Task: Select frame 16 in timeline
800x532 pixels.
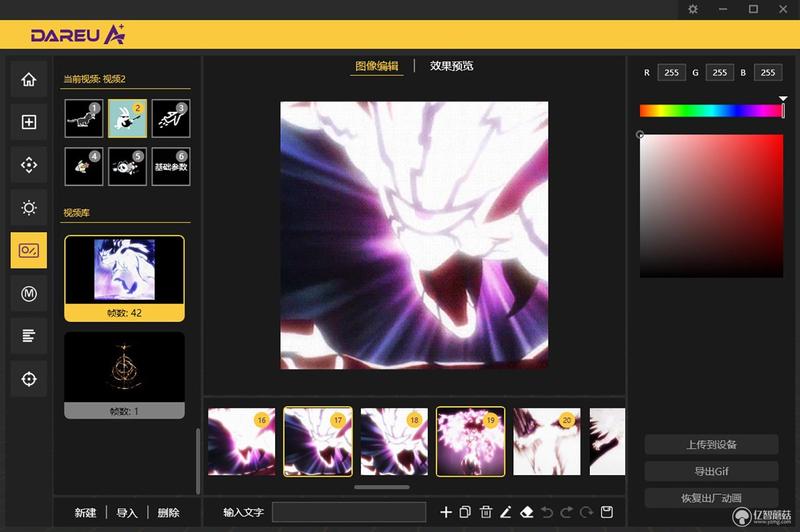Action: (x=241, y=442)
